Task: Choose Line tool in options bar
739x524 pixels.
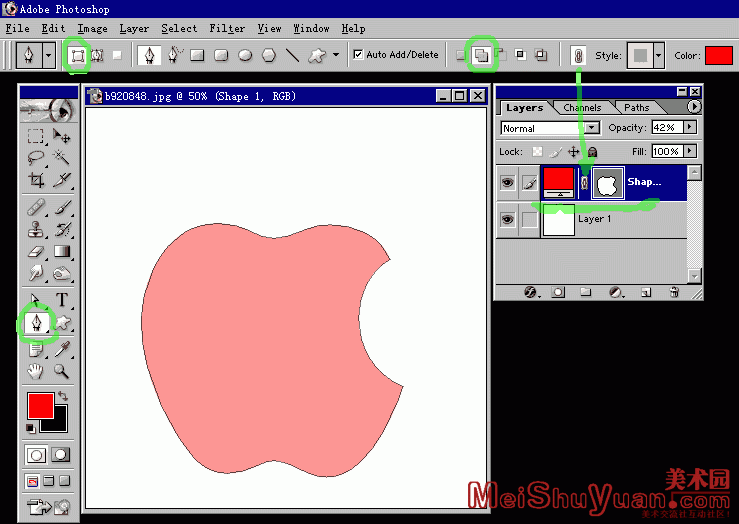Action: click(293, 55)
